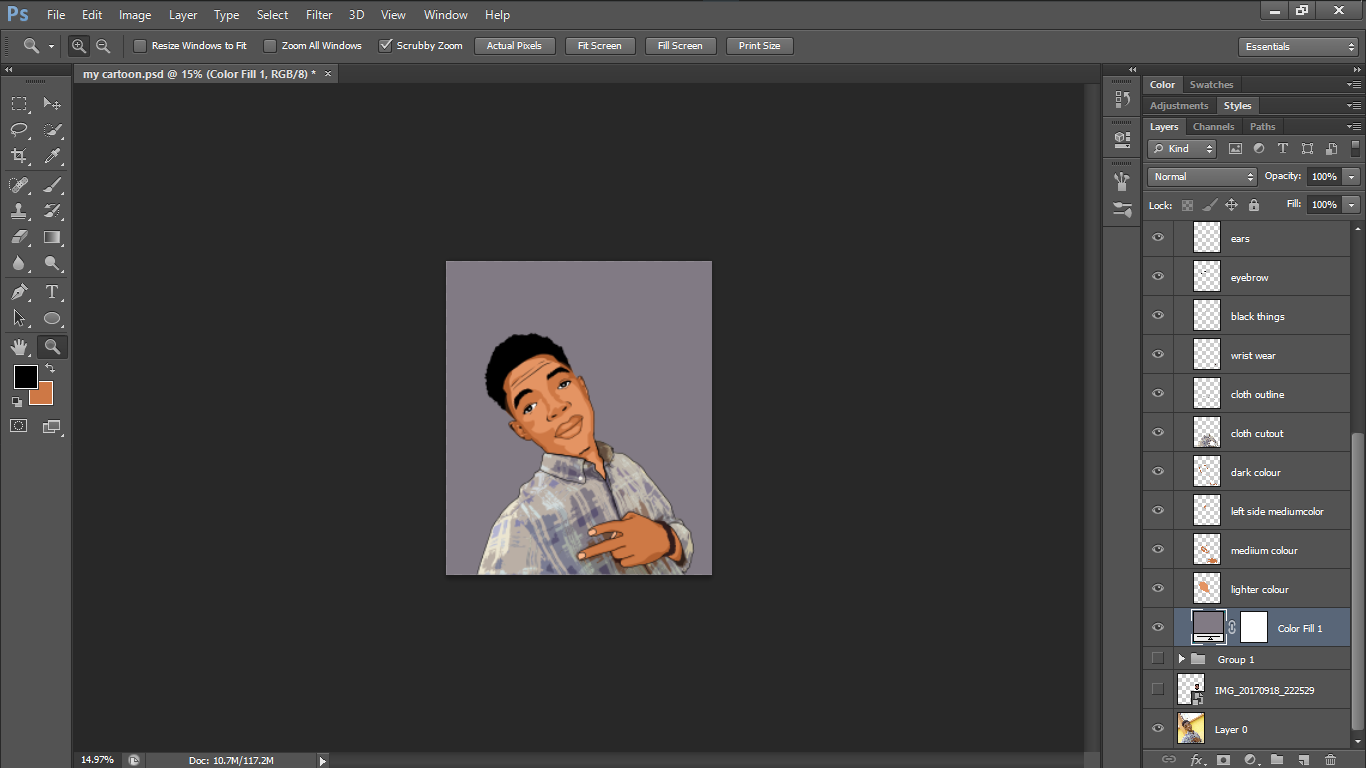Switch to the Paths tab
Viewport: 1366px width, 768px height.
pyautogui.click(x=1263, y=127)
